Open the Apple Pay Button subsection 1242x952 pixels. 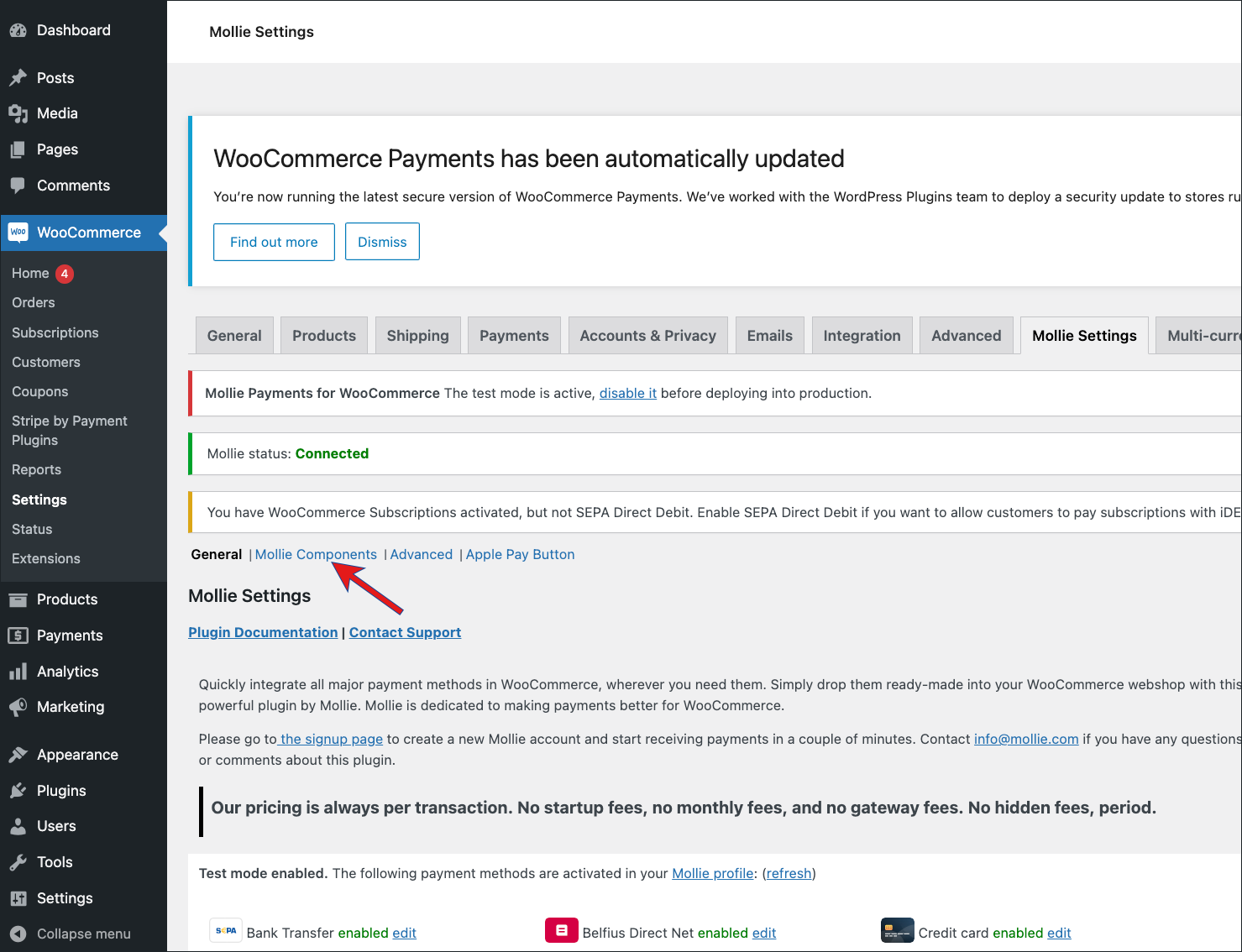pyautogui.click(x=520, y=554)
